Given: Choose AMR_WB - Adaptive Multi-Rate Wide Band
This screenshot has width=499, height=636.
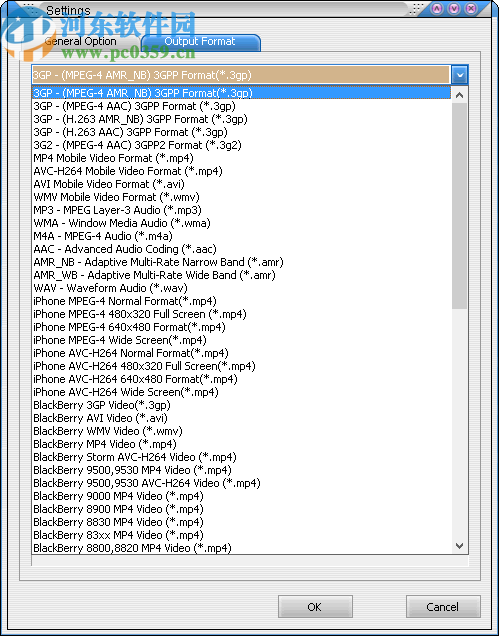Looking at the screenshot, I should coord(241,275).
